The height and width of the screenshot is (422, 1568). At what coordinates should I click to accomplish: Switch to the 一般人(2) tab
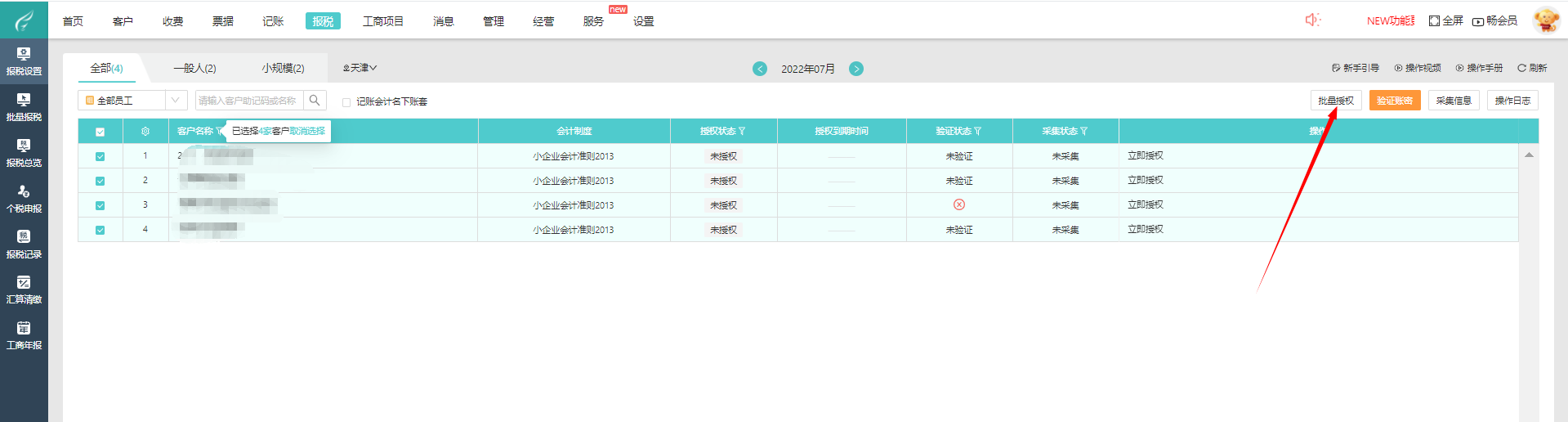194,68
